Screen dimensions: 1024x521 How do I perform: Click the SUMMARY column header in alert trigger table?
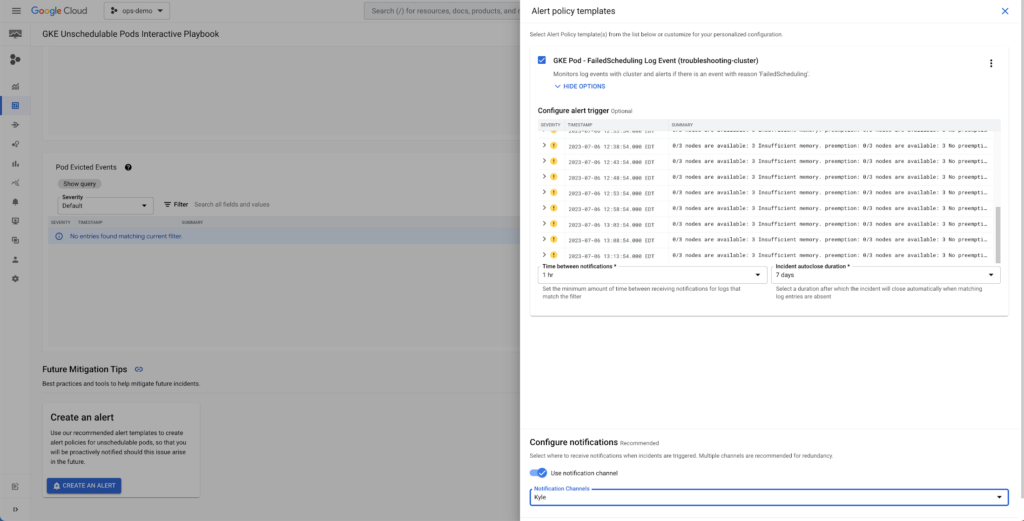click(x=682, y=124)
